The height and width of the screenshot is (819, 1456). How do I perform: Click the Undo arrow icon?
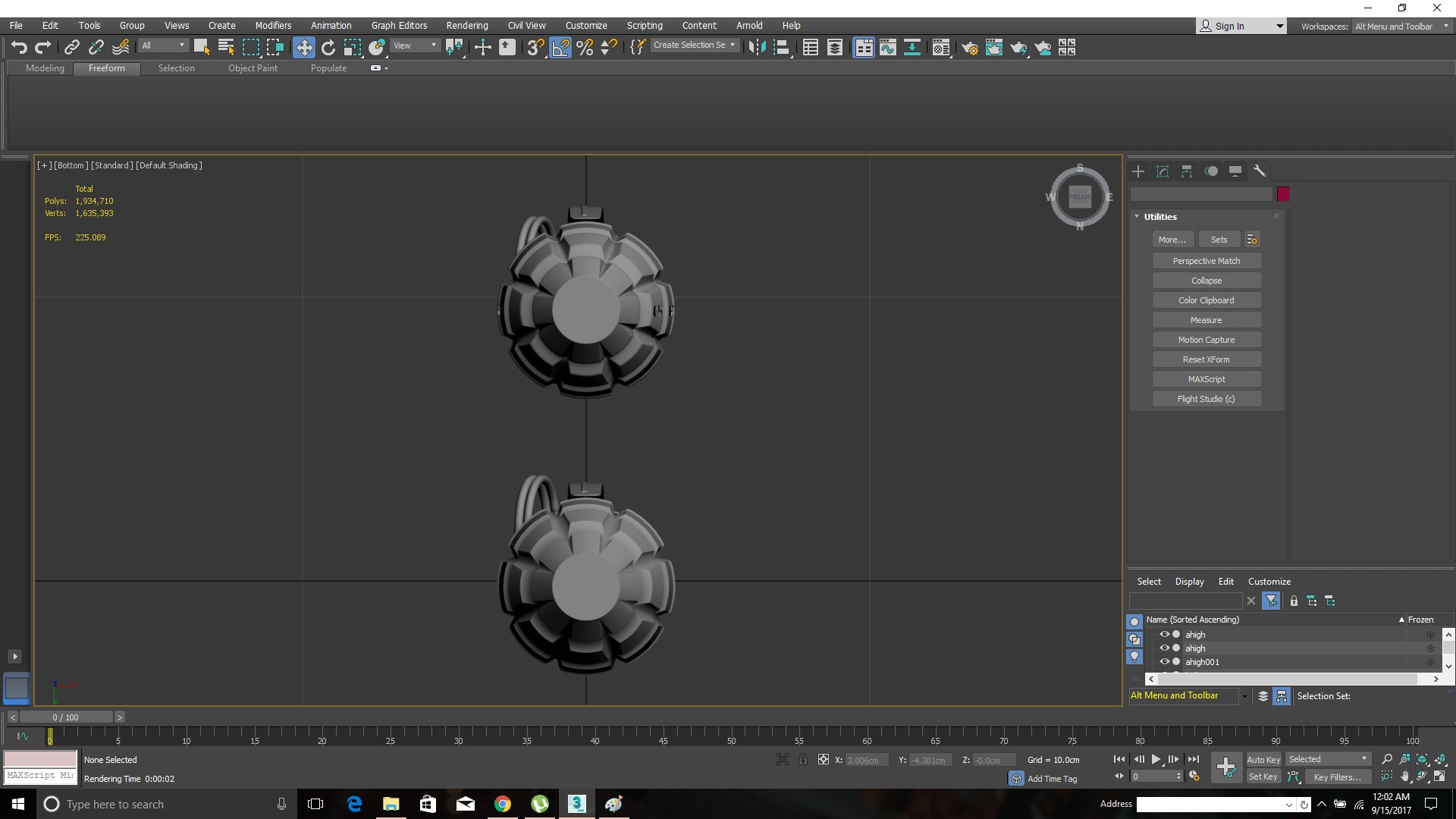coord(19,48)
